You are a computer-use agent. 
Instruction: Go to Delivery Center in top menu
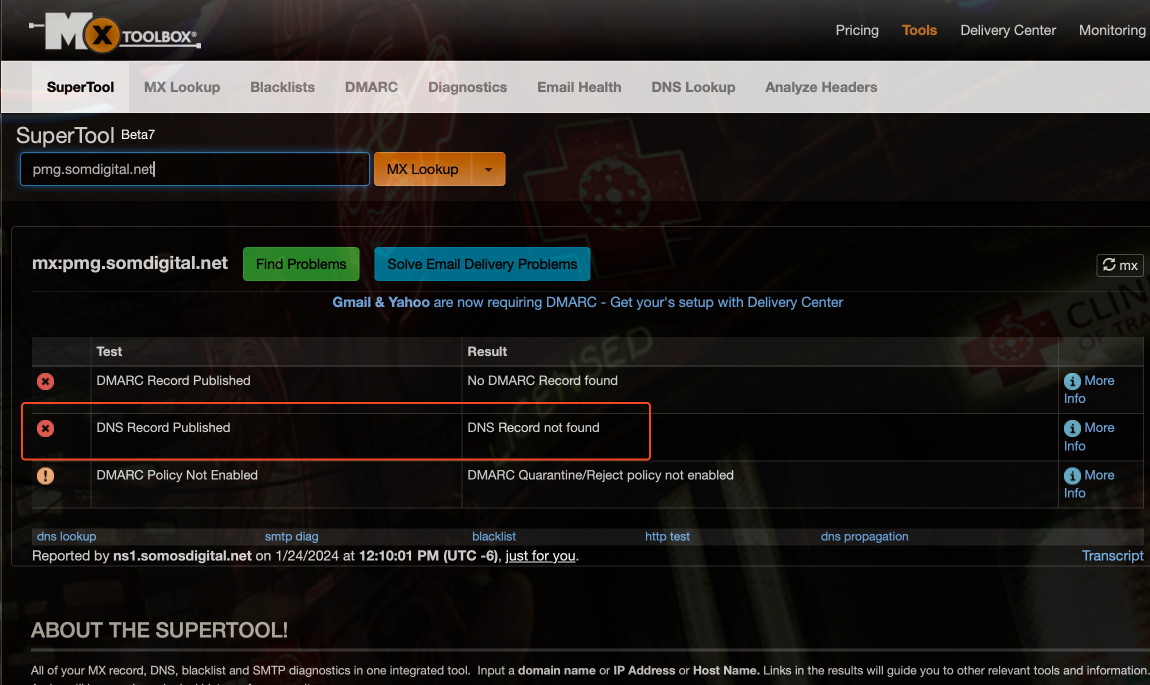[1008, 30]
